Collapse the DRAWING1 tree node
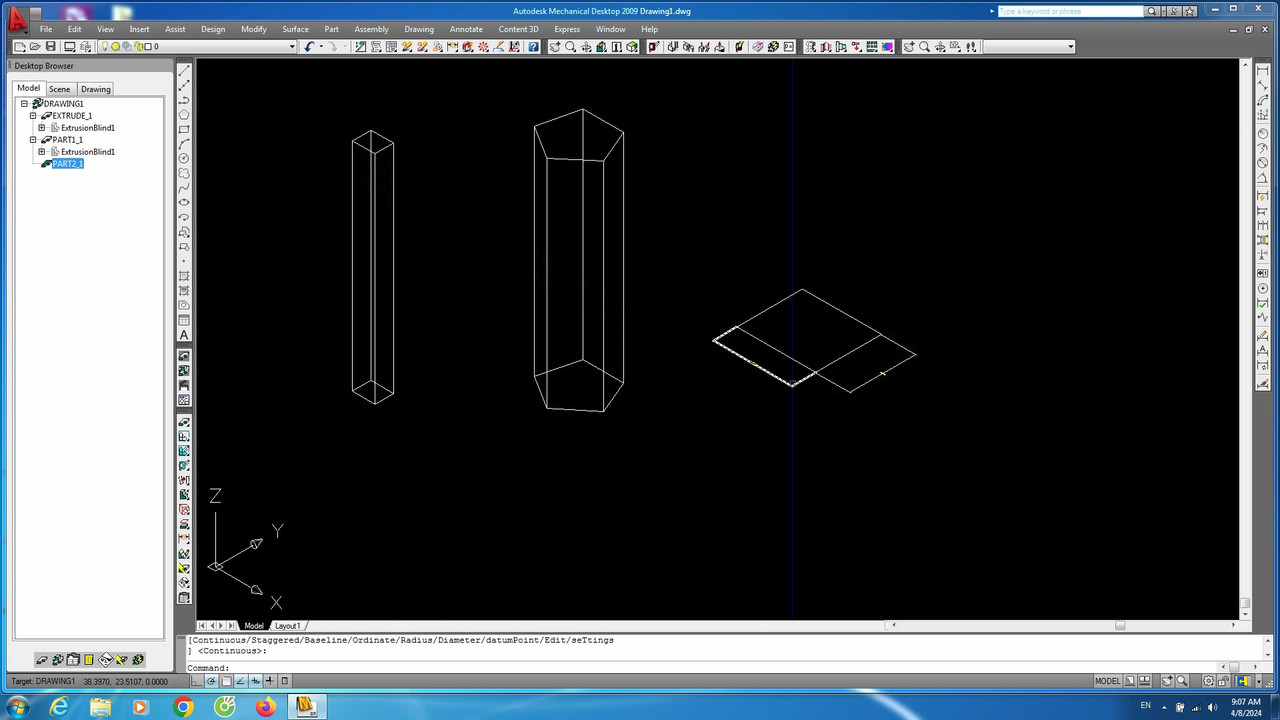 (x=25, y=104)
